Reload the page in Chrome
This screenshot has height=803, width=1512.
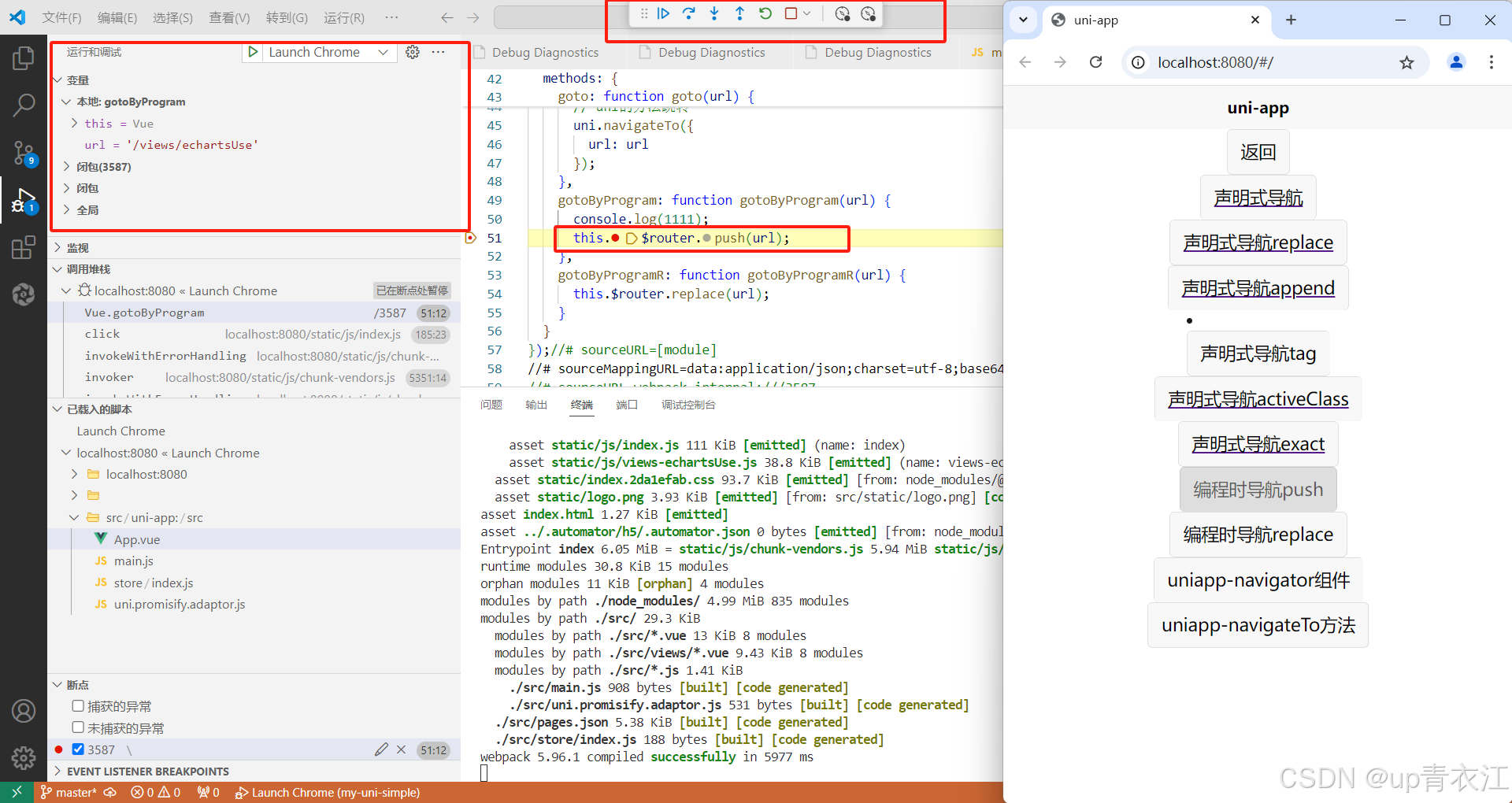[x=1095, y=62]
